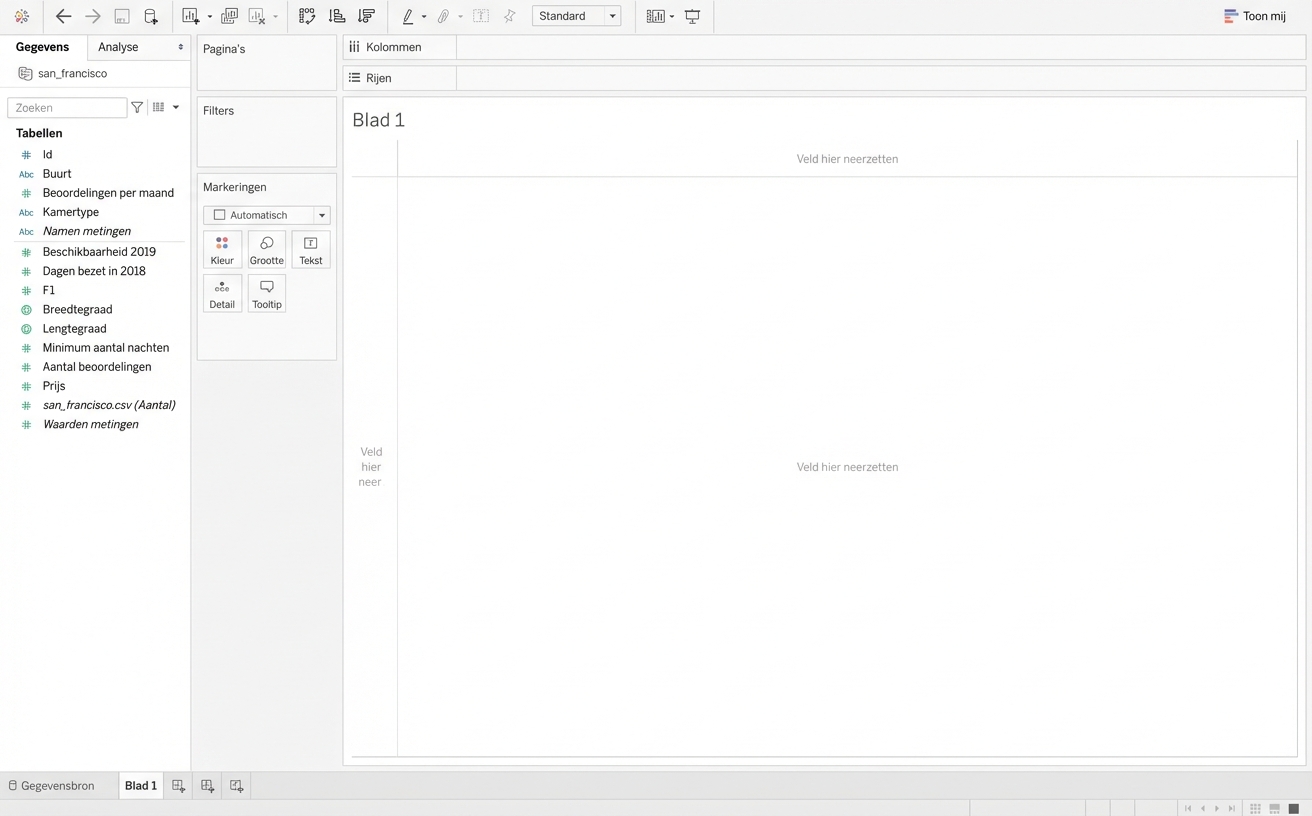
Task: Add a new data source
Action: pos(151,16)
